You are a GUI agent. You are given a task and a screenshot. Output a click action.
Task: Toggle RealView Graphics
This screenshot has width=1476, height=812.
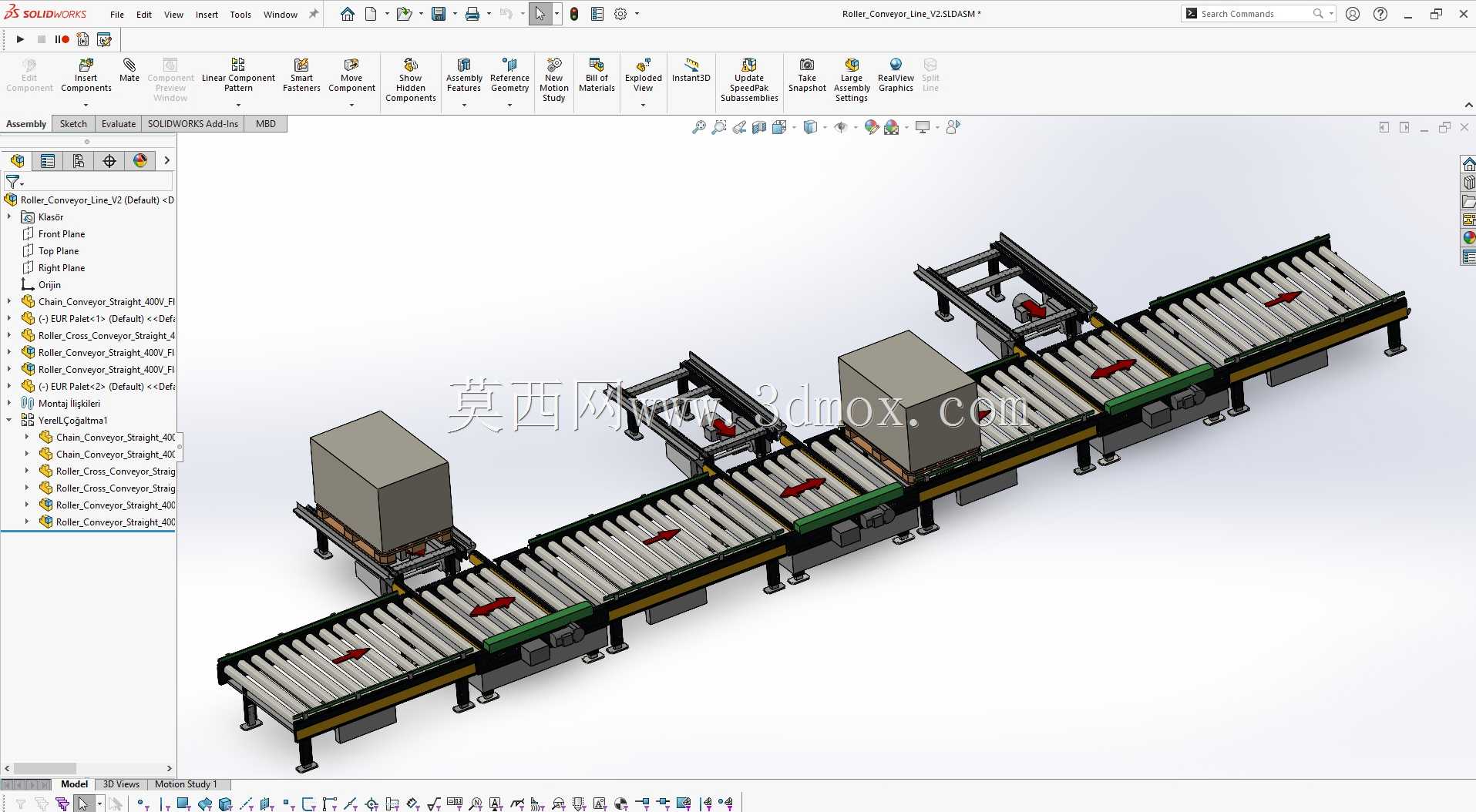[x=896, y=75]
